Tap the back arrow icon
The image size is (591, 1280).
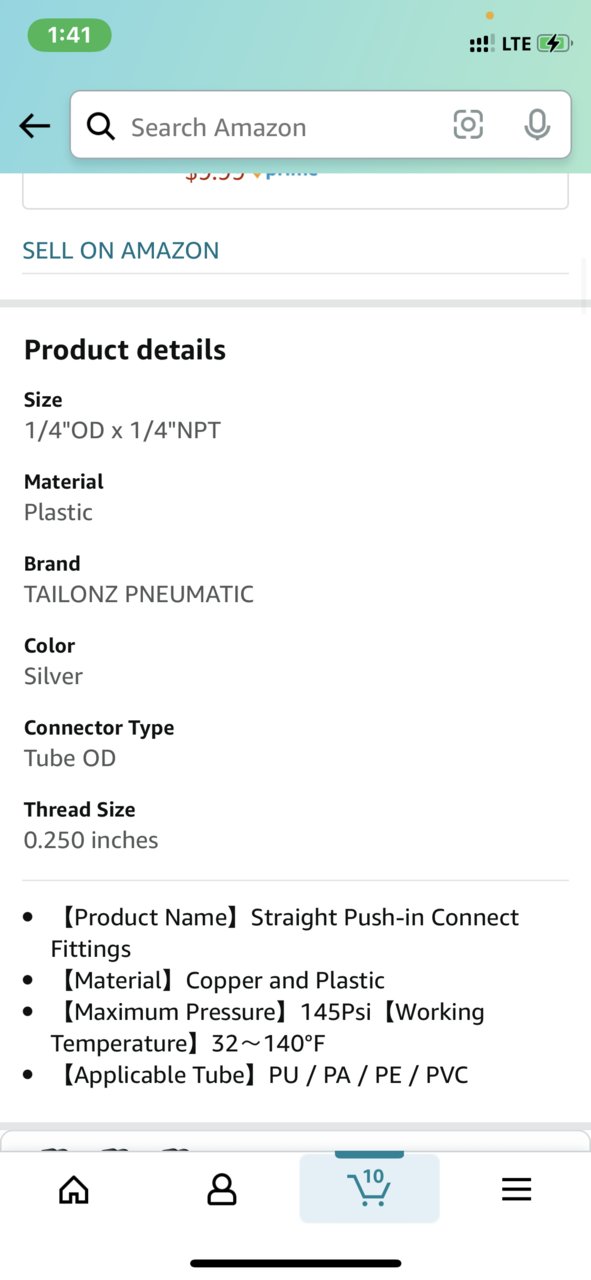34,126
